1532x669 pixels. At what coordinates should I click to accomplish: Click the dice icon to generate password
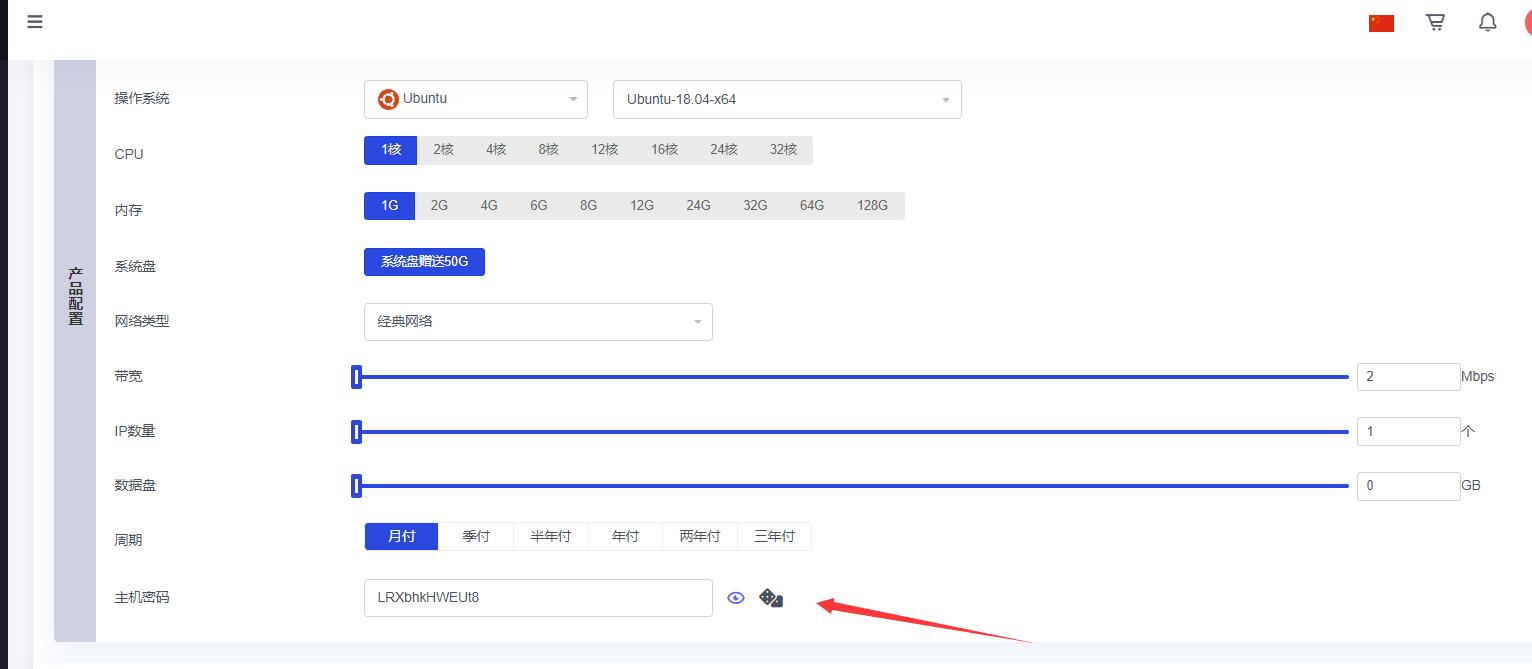tap(771, 598)
